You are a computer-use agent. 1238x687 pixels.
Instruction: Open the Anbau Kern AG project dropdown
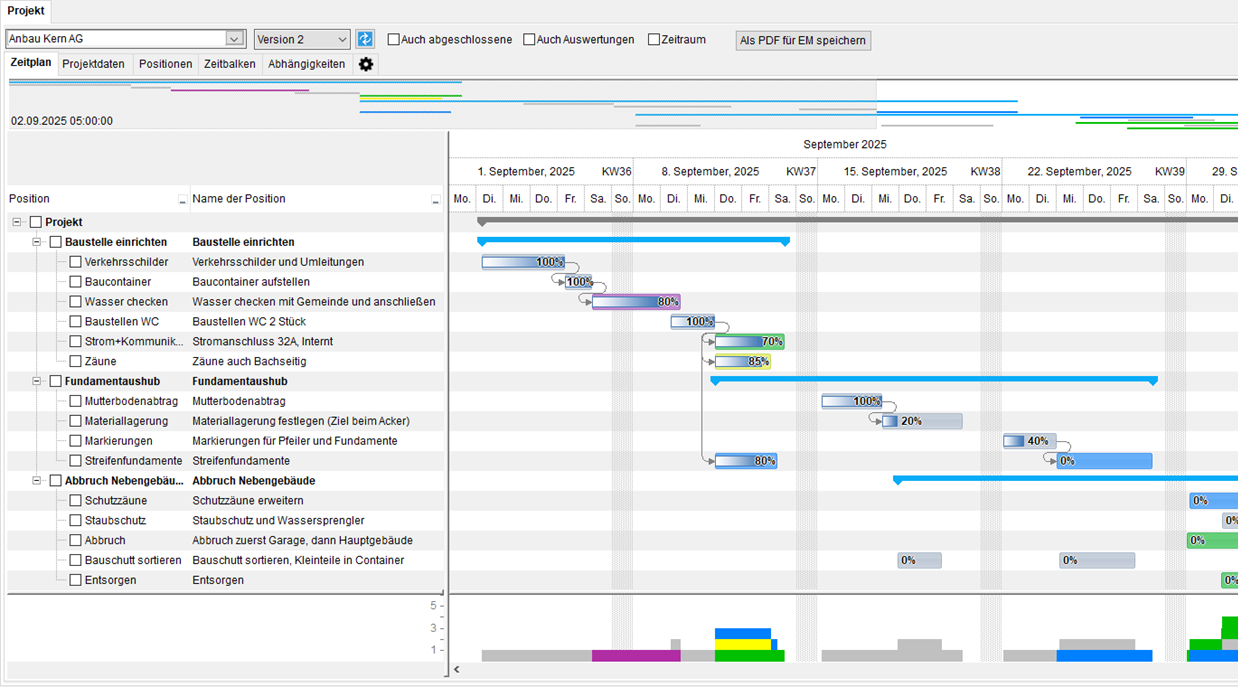click(x=235, y=39)
